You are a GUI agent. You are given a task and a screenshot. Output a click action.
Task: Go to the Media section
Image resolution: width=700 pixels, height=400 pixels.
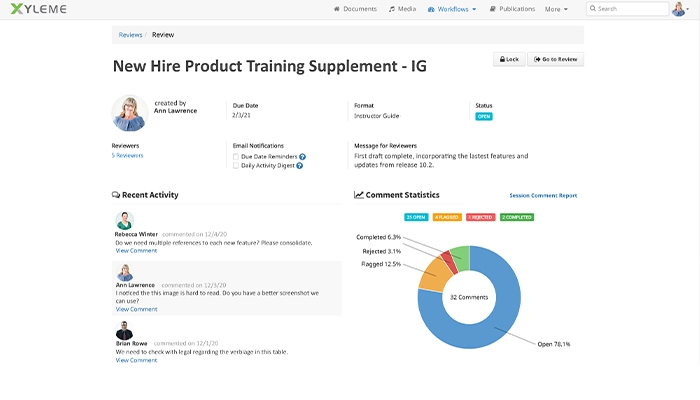click(x=402, y=9)
